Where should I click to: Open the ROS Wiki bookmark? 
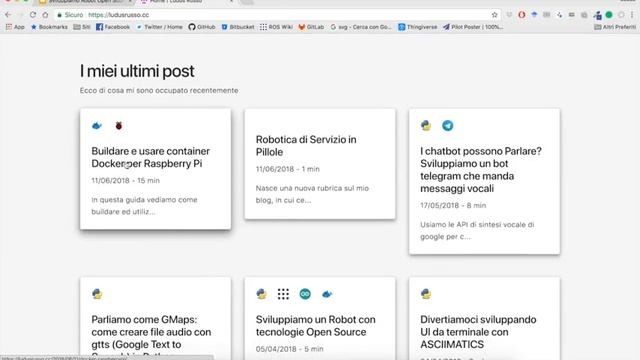pyautogui.click(x=276, y=27)
